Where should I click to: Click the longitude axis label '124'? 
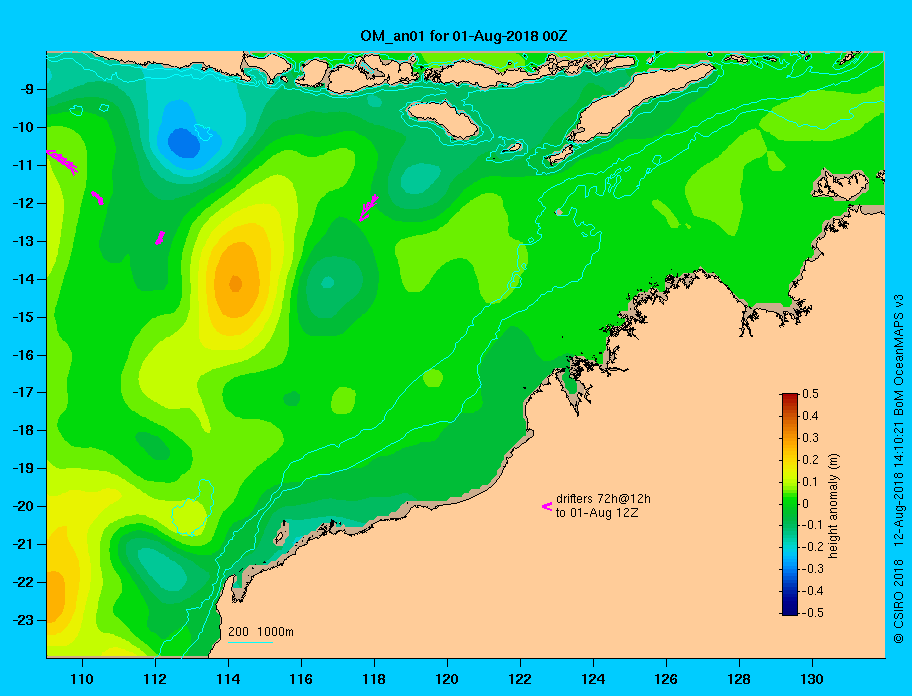pyautogui.click(x=593, y=679)
